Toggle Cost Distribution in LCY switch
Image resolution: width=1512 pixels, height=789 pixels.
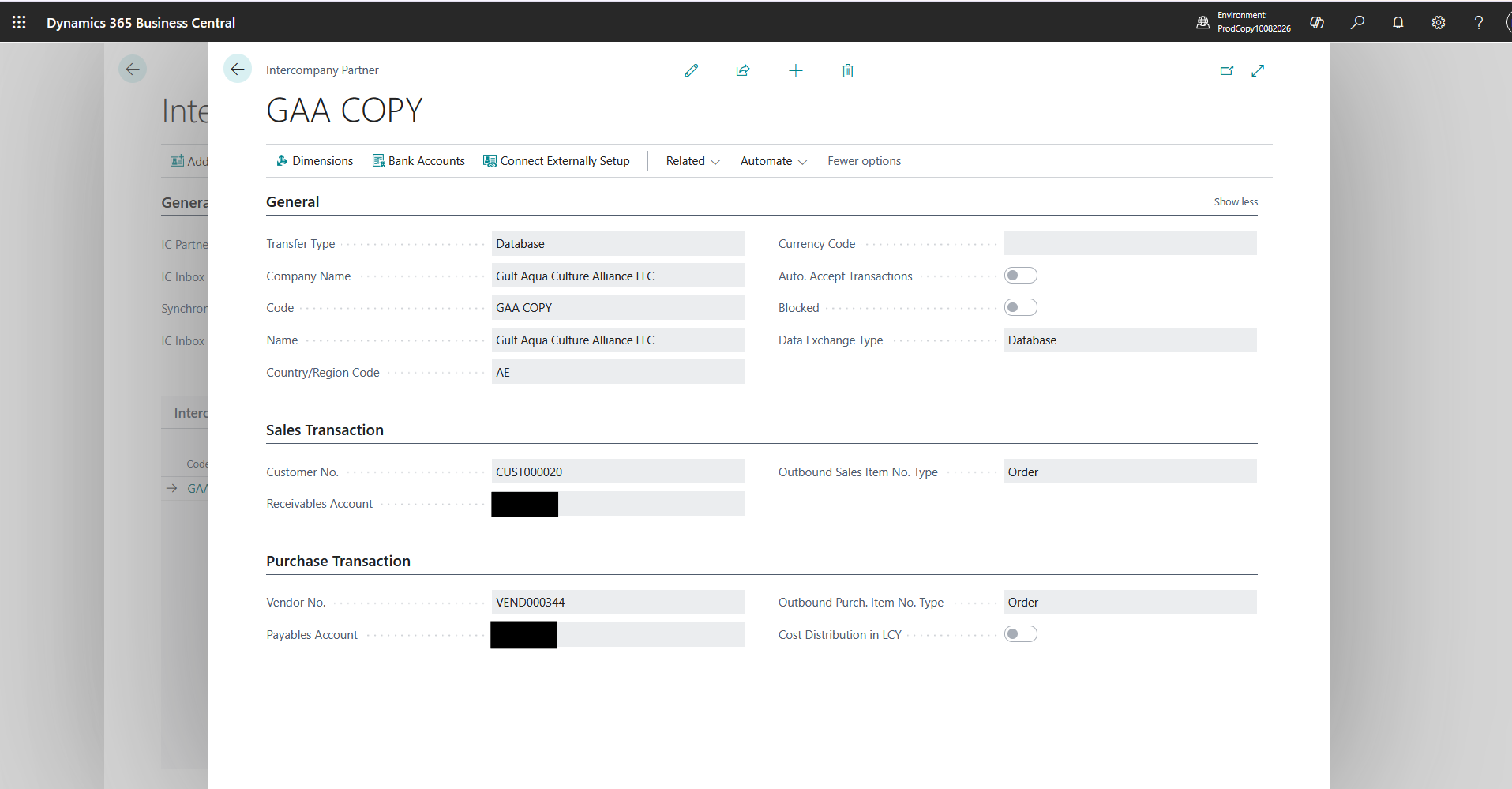(1020, 634)
